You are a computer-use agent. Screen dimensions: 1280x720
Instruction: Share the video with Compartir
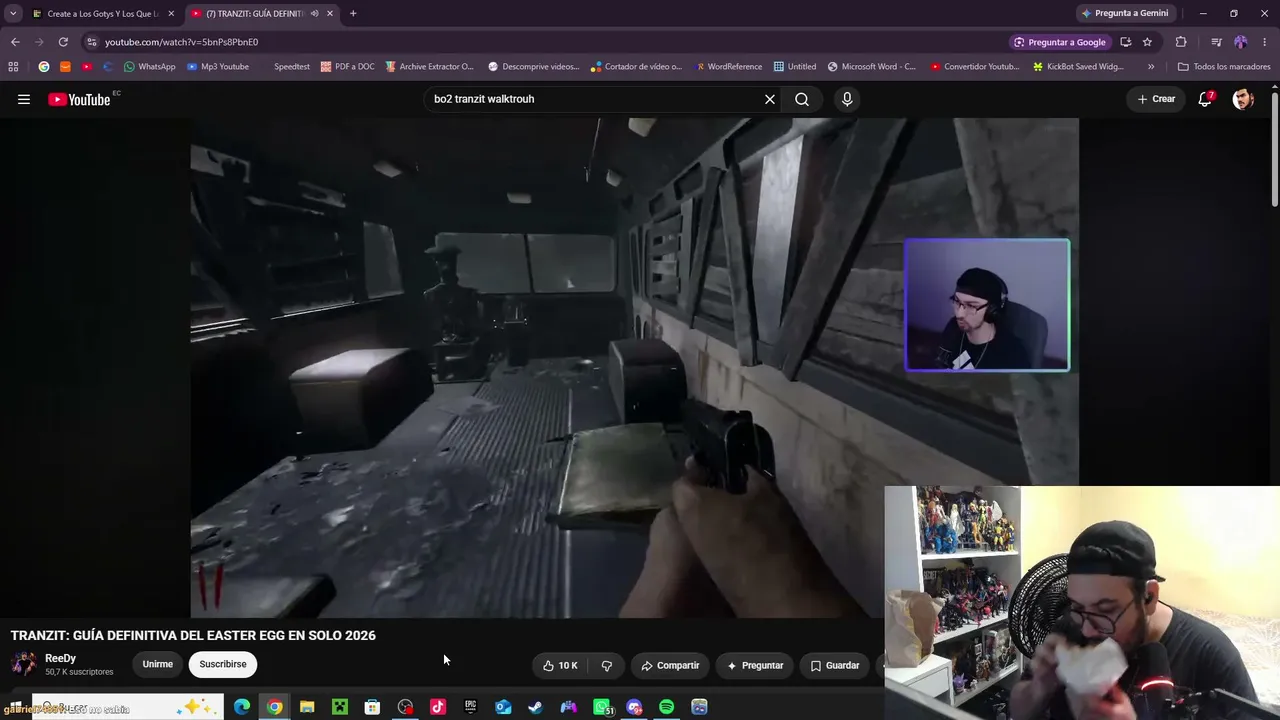point(670,665)
